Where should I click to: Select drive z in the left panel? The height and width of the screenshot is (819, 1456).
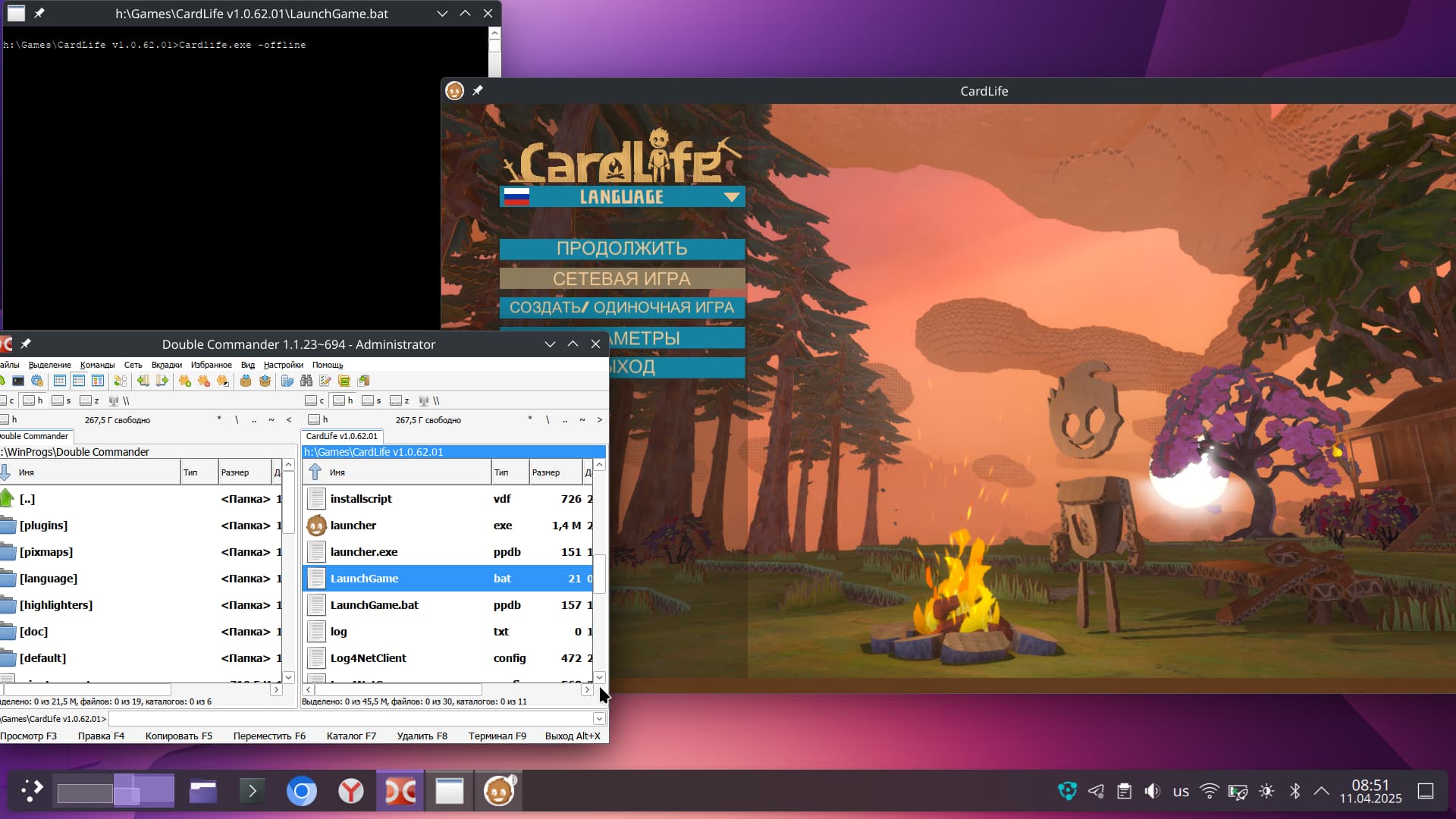coord(89,400)
